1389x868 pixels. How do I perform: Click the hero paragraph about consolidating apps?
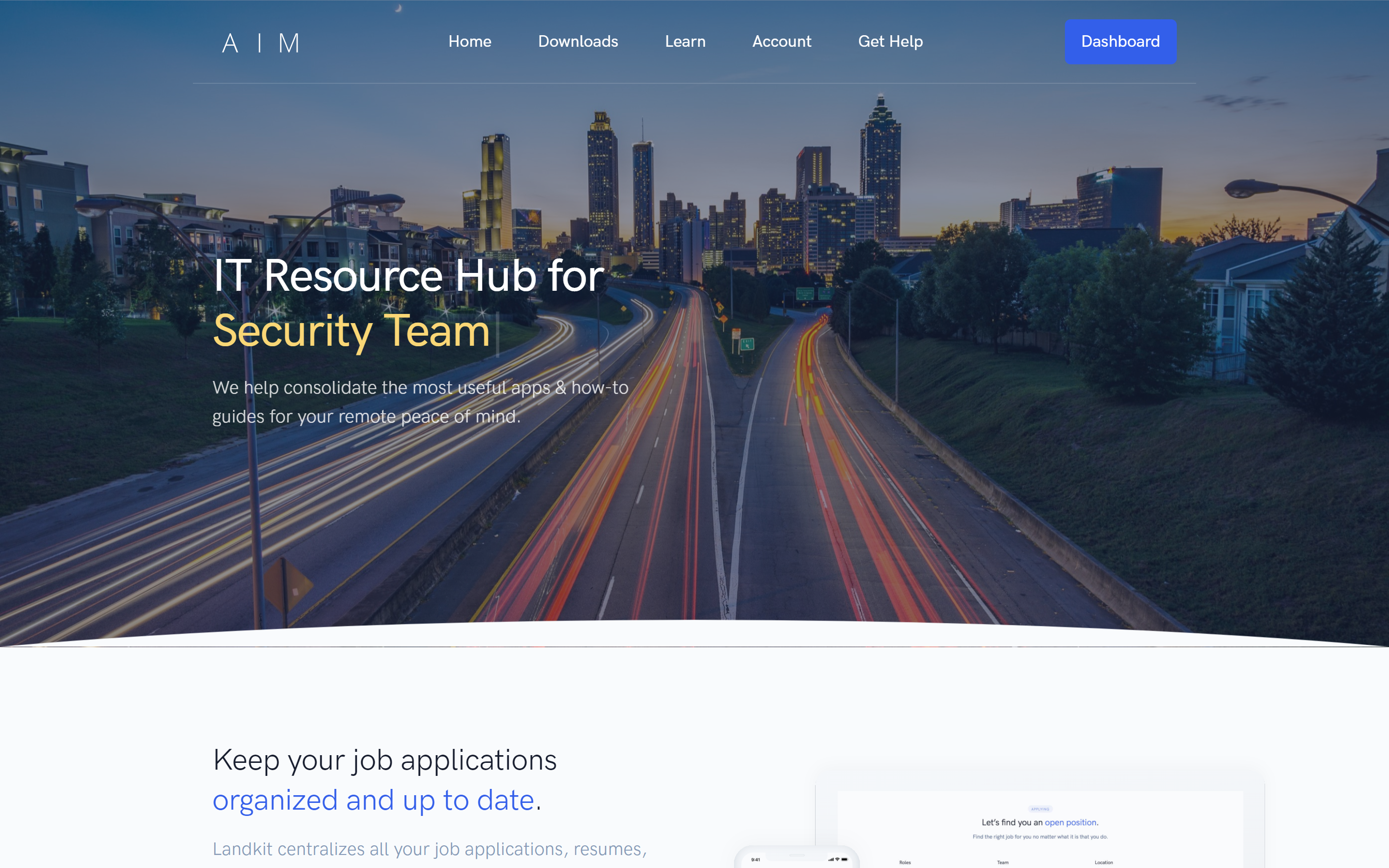(420, 401)
